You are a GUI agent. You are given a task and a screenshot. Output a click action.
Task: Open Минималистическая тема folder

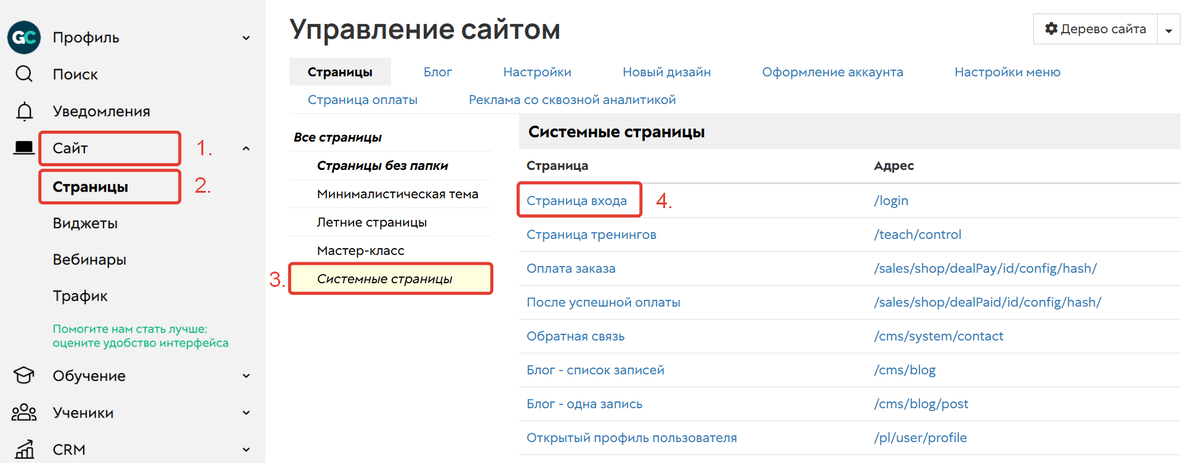(398, 194)
